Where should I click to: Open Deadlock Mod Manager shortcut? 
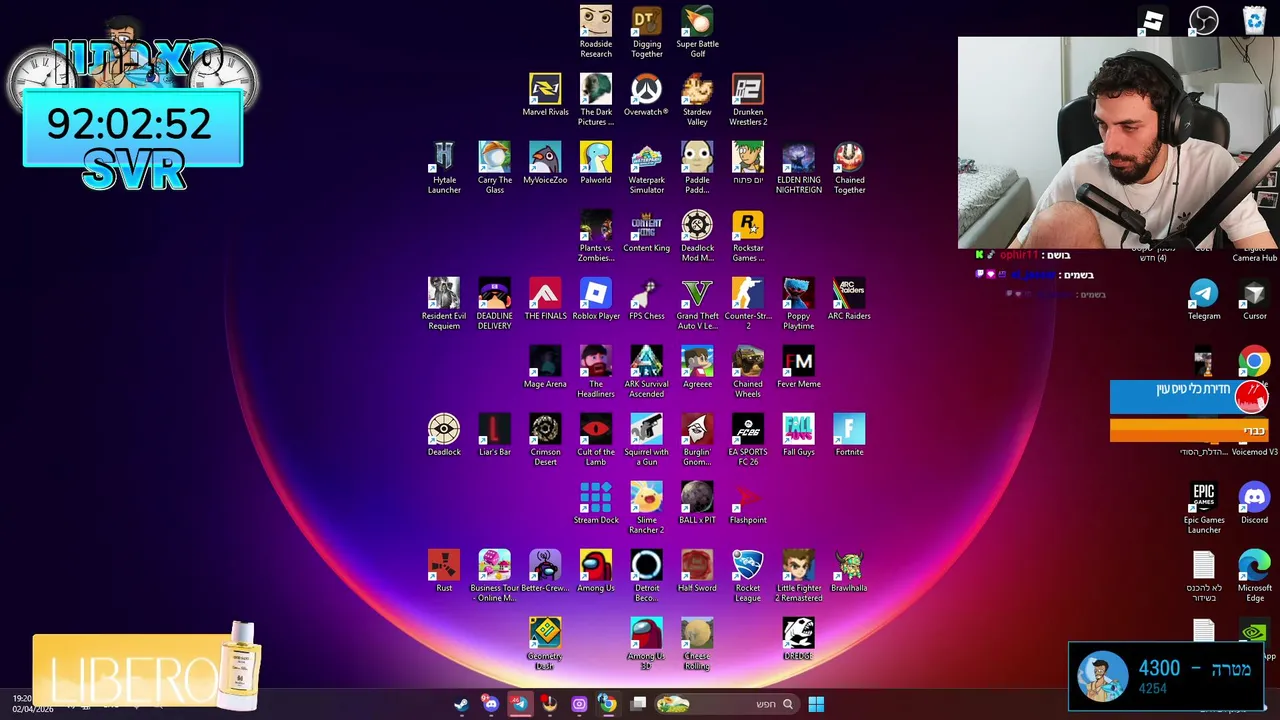pyautogui.click(x=697, y=236)
